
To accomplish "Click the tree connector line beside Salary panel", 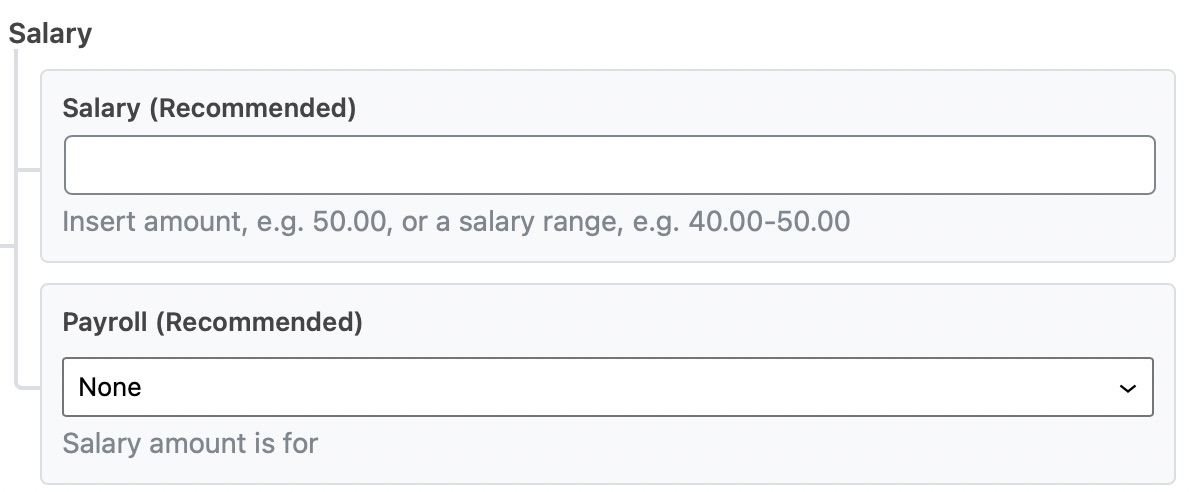I will (27, 169).
